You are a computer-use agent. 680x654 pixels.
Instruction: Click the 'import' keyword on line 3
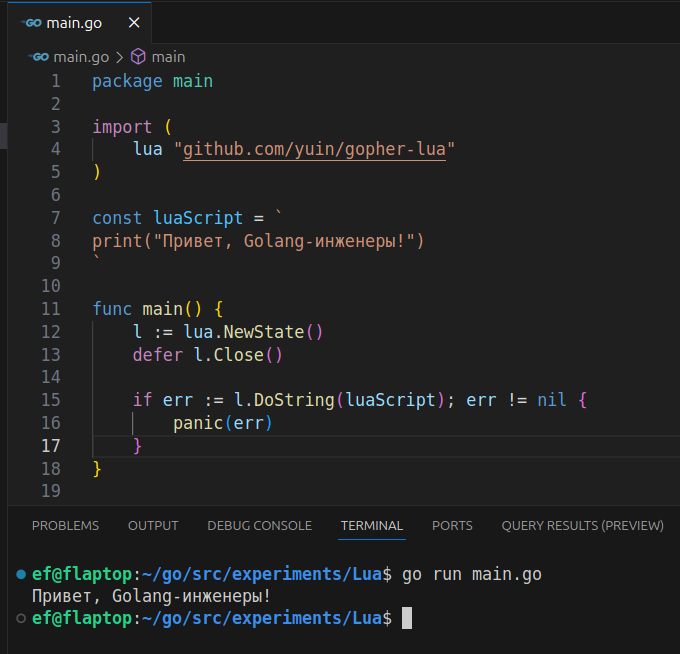(122, 127)
